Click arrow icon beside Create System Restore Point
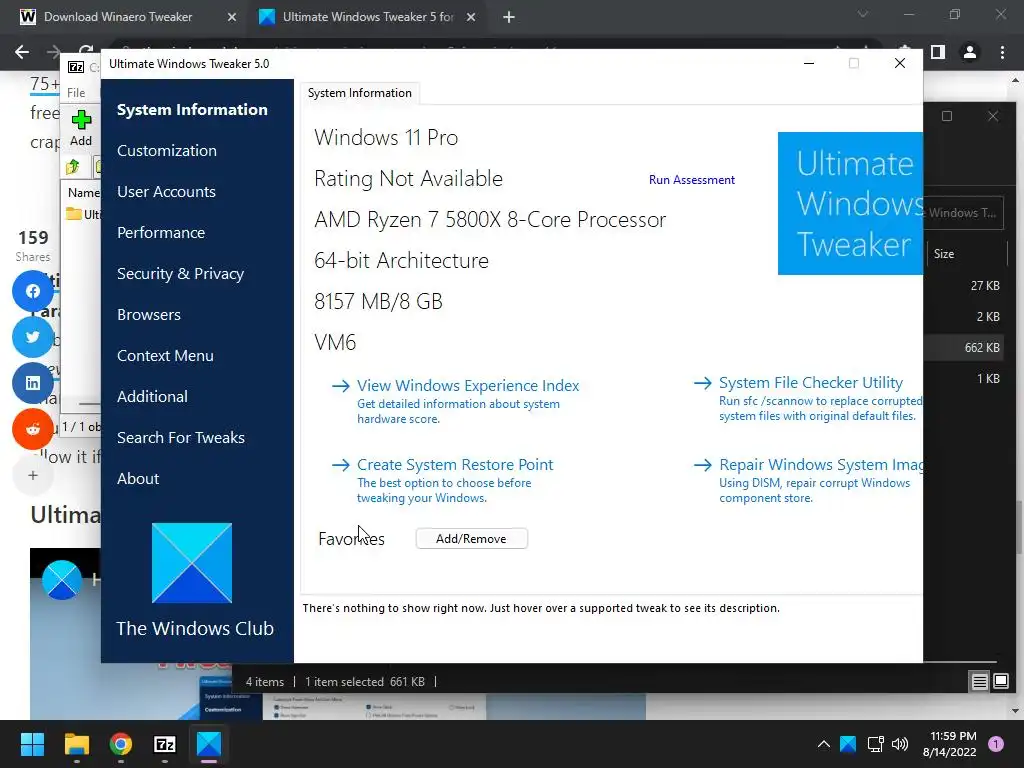 tap(341, 465)
